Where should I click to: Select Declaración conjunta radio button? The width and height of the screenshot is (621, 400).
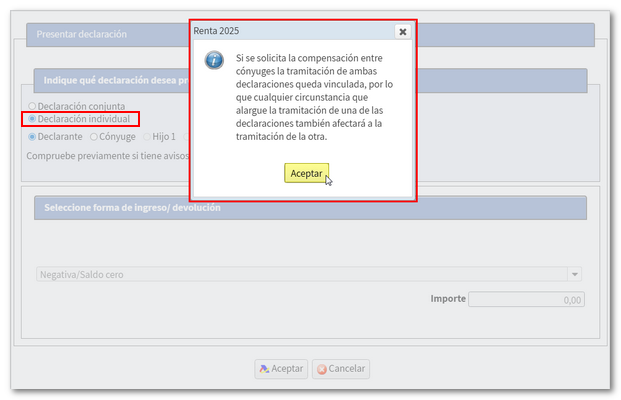coord(32,106)
